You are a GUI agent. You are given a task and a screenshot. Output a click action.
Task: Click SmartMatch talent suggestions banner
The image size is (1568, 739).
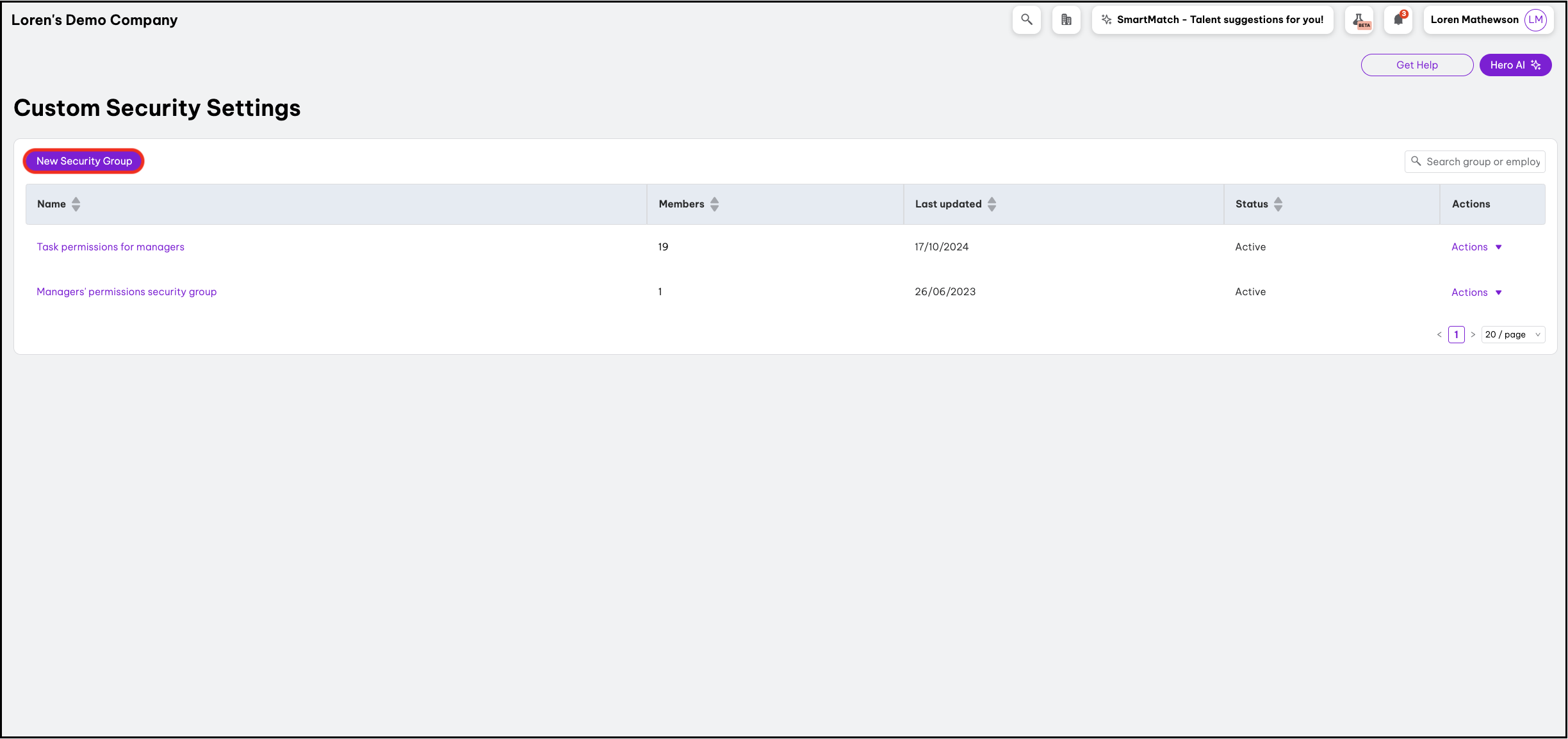click(1212, 20)
